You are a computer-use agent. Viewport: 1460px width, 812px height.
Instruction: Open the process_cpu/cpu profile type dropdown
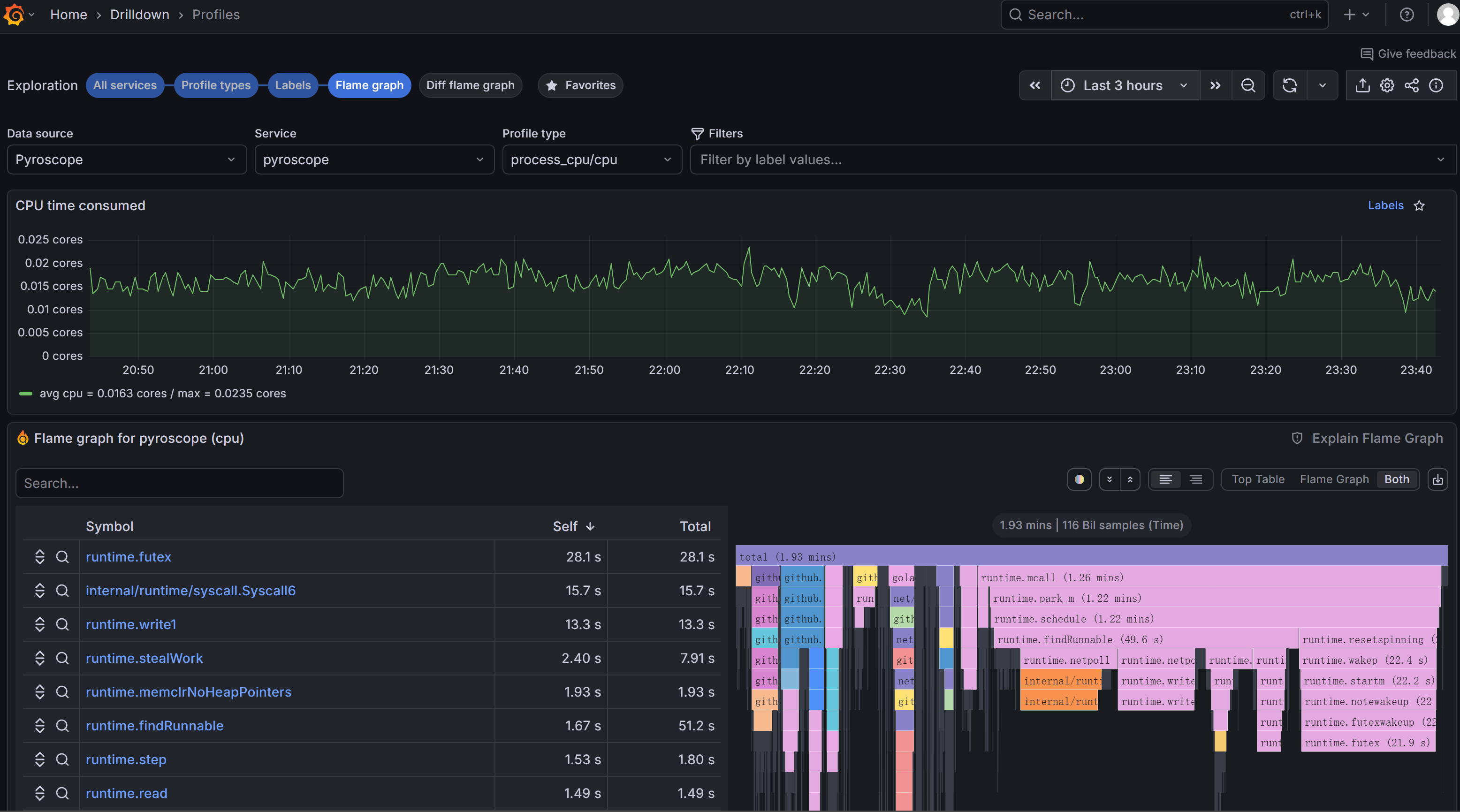point(591,160)
